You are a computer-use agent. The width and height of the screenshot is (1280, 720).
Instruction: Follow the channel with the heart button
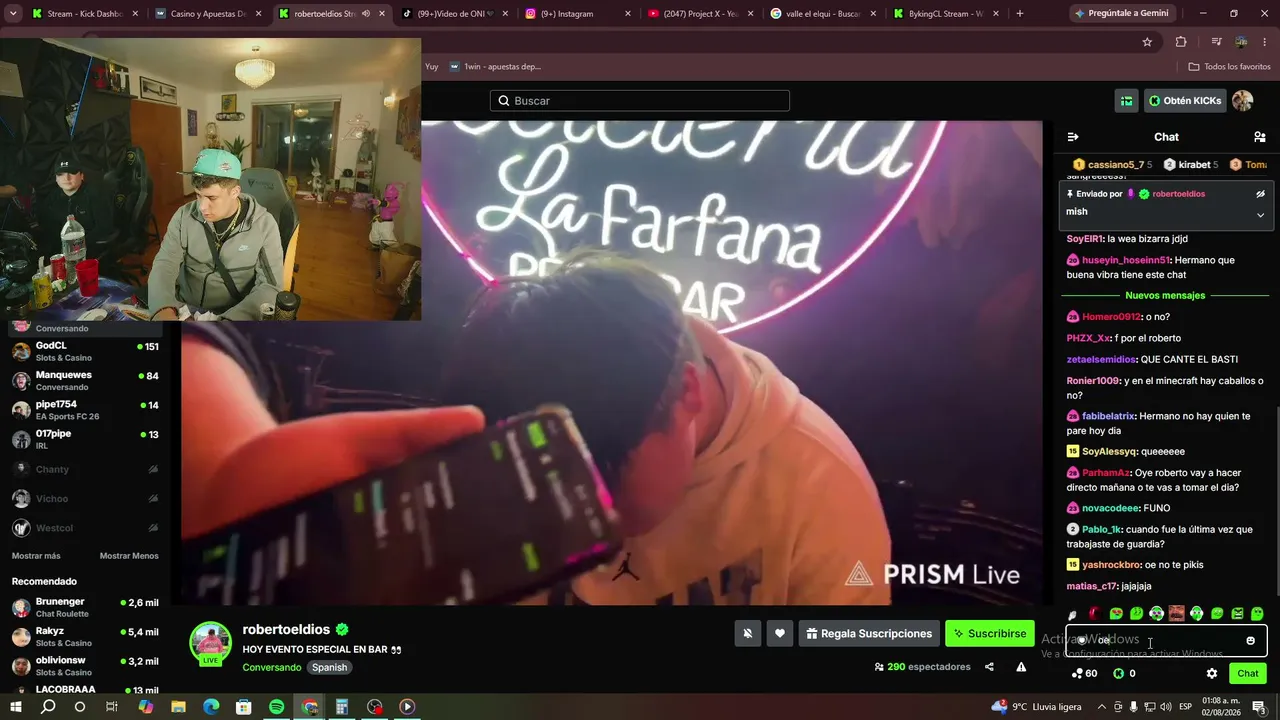pos(780,633)
